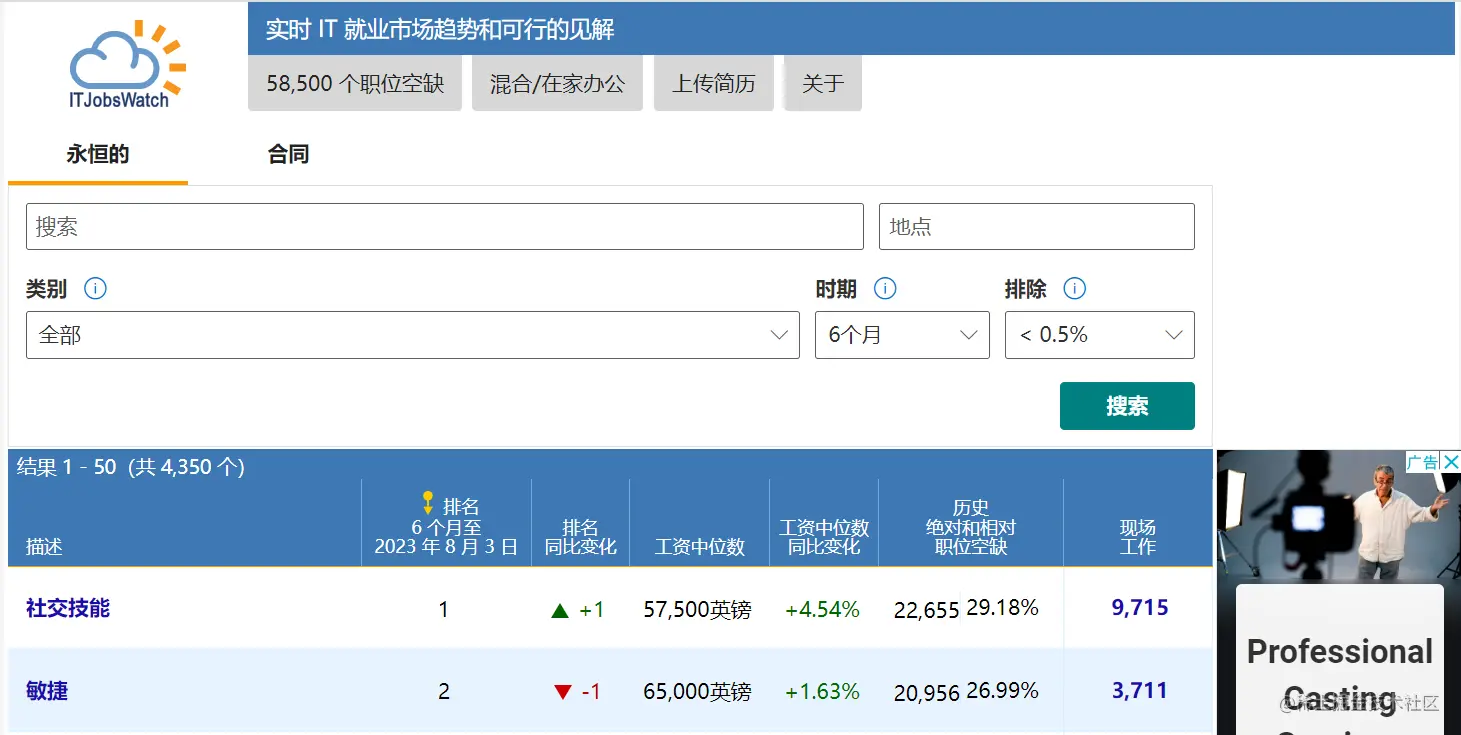This screenshot has height=735, width=1461.
Task: Click the 上传简历 navigation button
Action: 713,83
